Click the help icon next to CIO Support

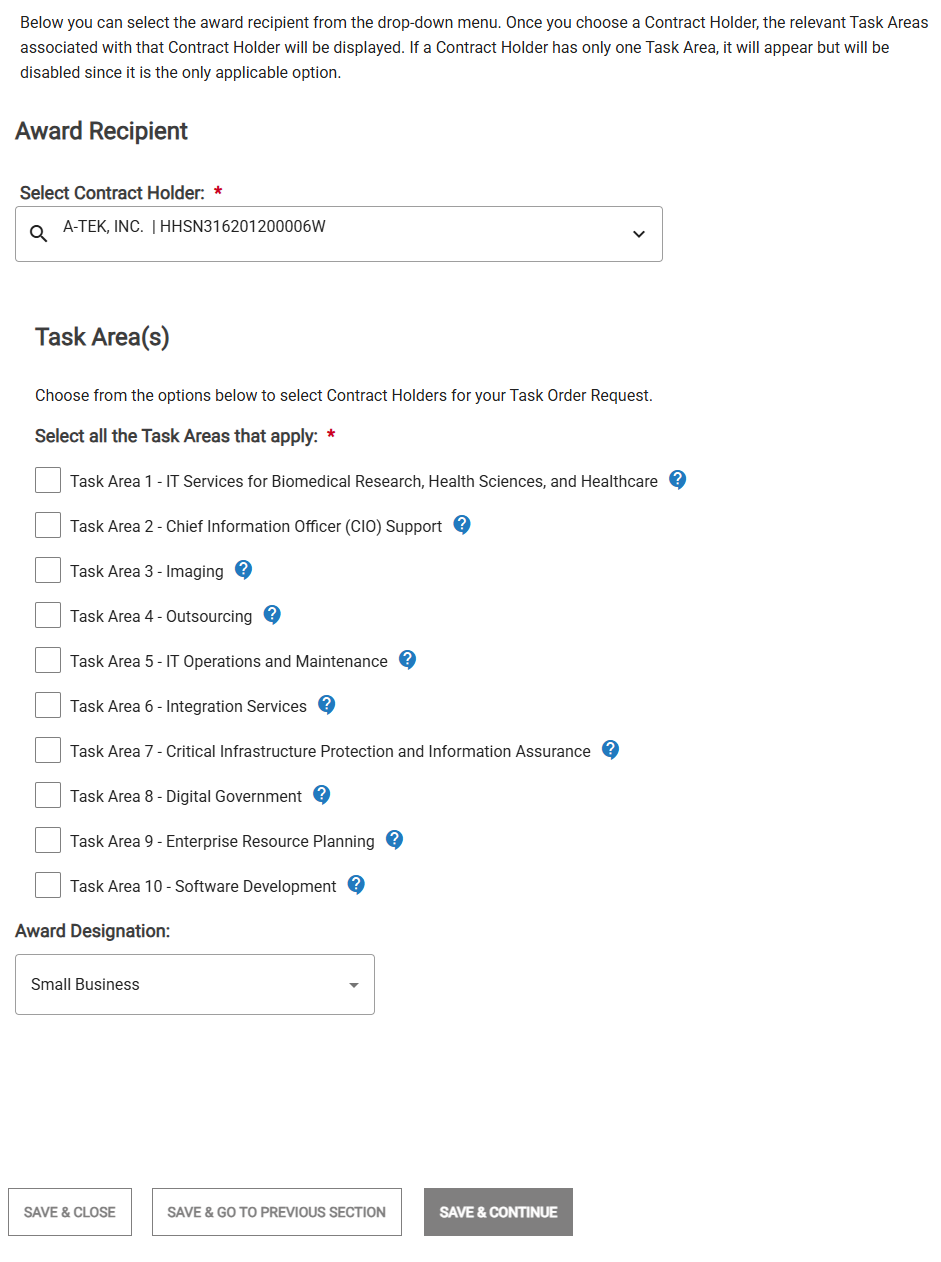coord(462,525)
